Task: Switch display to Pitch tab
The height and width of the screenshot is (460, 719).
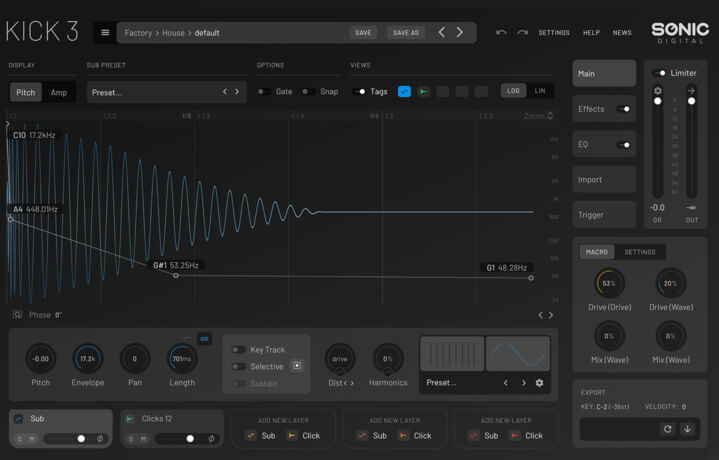Action: coord(26,92)
